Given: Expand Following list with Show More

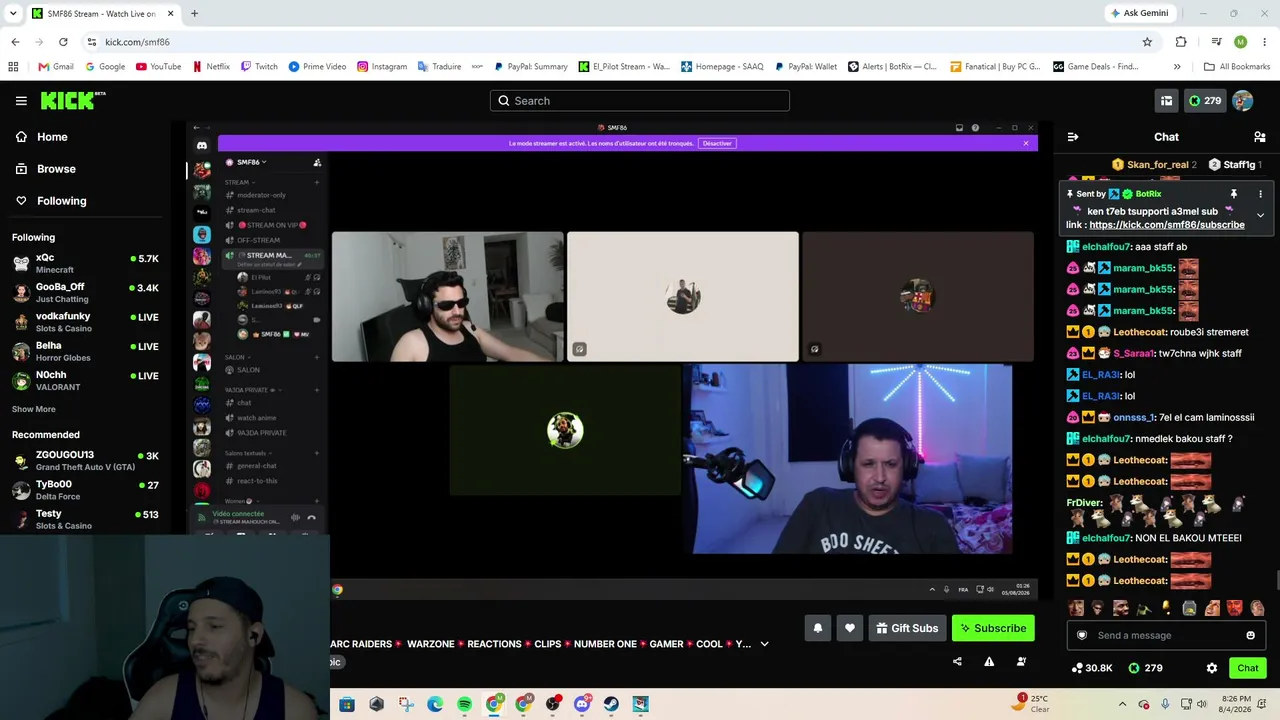Looking at the screenshot, I should tap(34, 409).
